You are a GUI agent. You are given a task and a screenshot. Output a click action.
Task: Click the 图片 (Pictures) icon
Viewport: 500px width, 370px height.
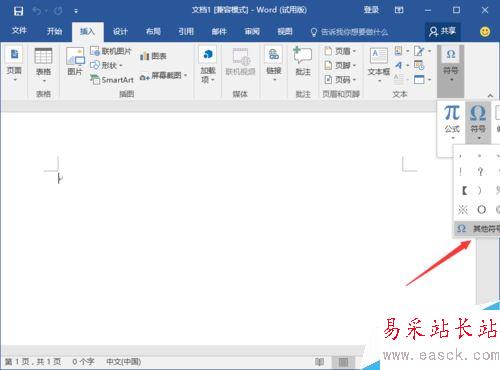(75, 62)
